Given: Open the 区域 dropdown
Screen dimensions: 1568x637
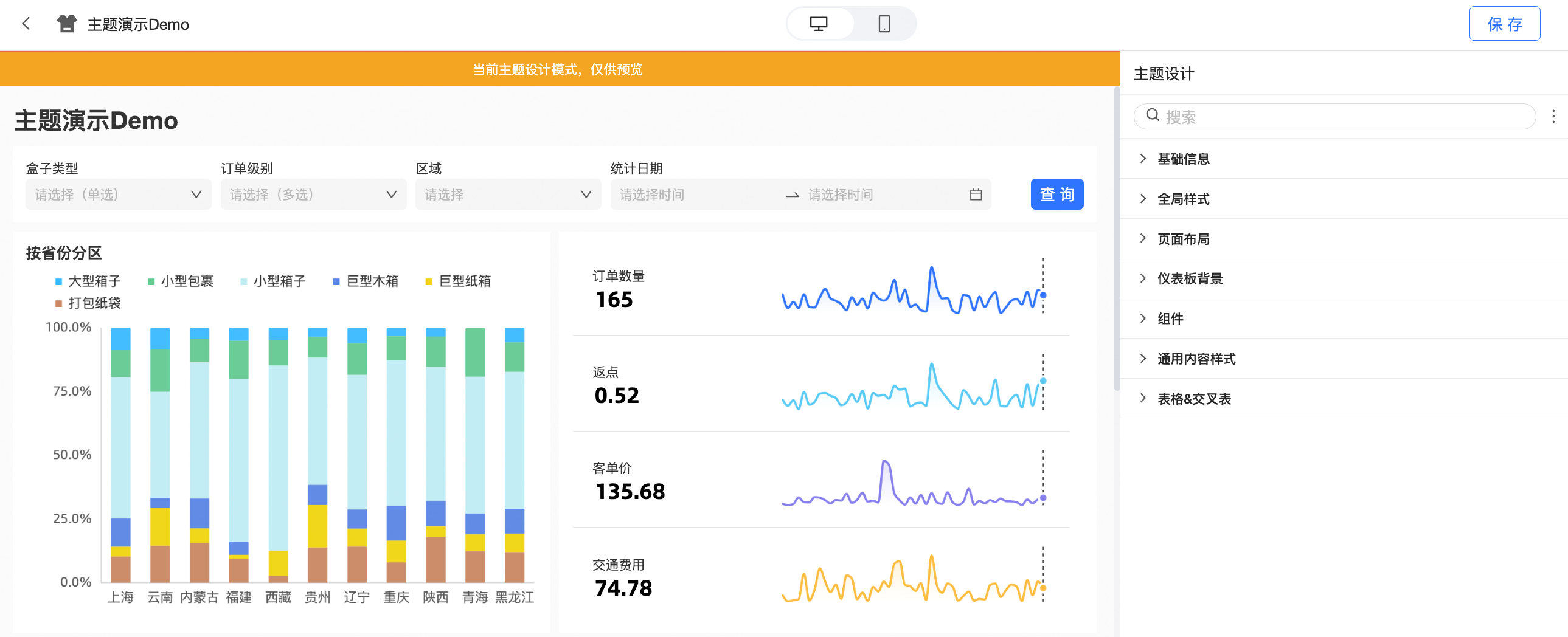Looking at the screenshot, I should coord(508,195).
